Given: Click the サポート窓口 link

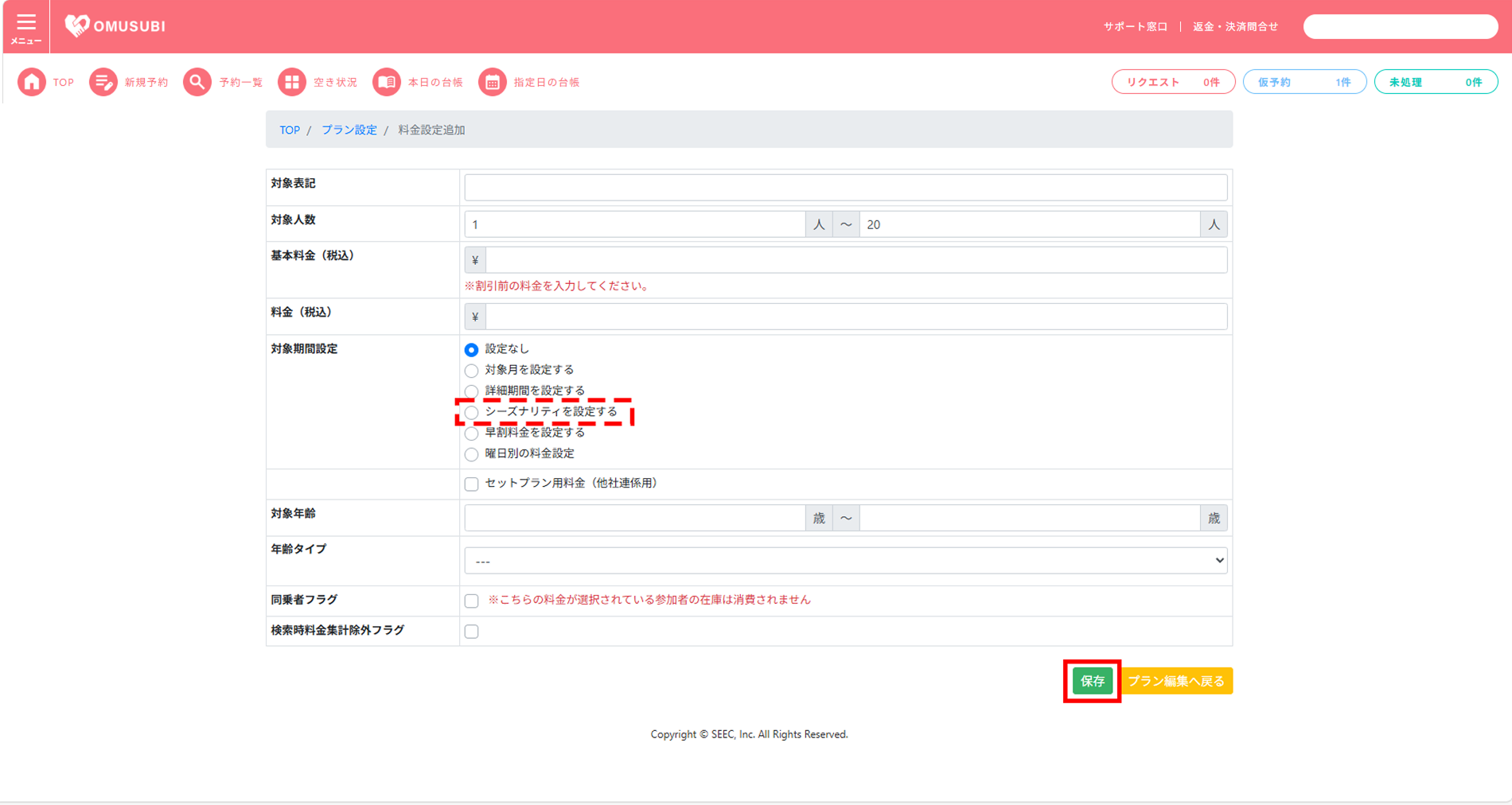Looking at the screenshot, I should tap(1136, 26).
